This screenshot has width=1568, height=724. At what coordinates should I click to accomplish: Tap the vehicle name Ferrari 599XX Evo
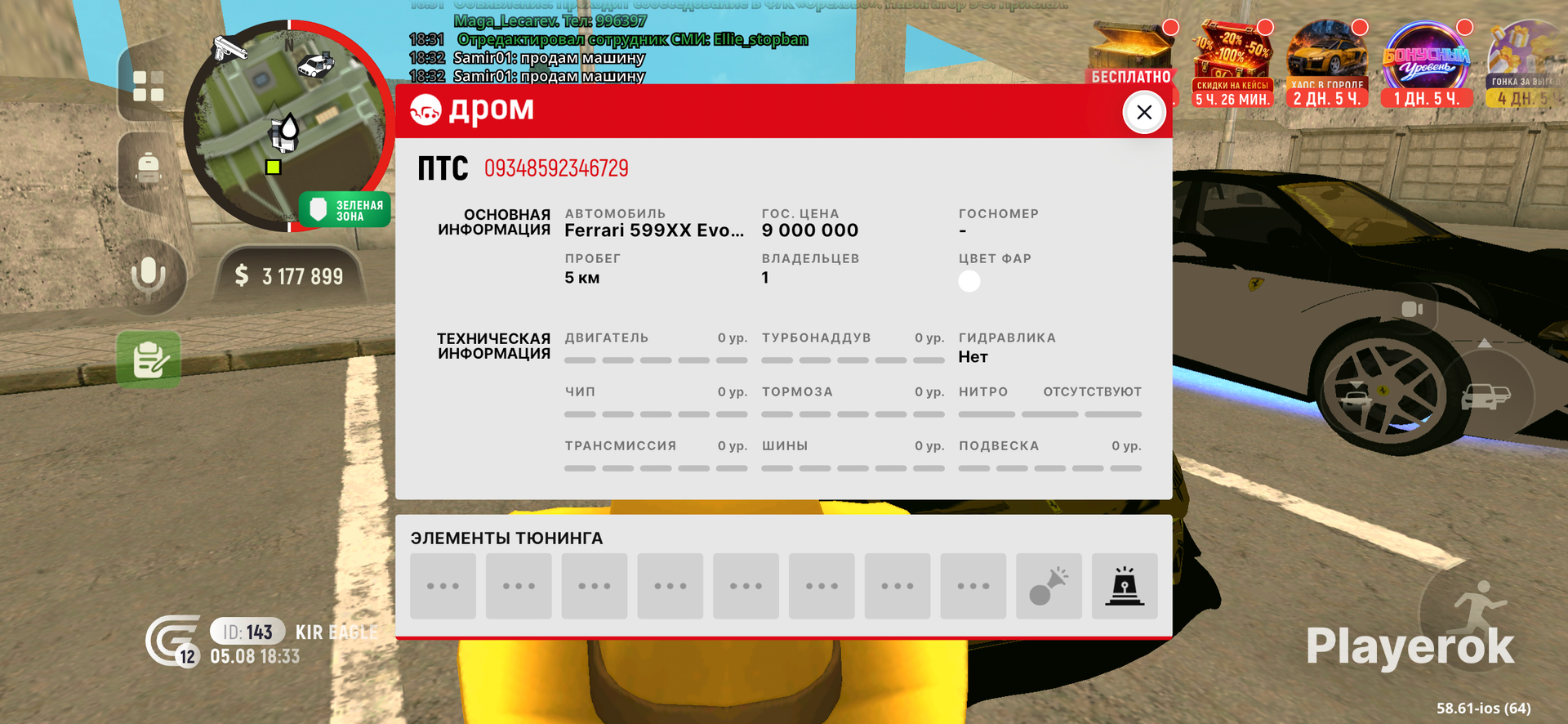tap(654, 230)
